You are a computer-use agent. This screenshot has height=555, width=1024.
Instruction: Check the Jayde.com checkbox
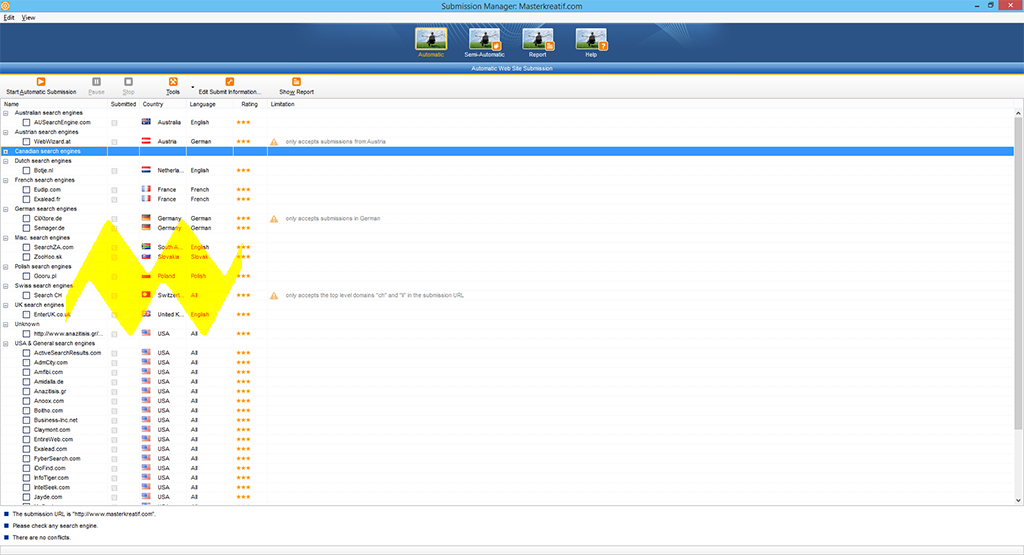coord(26,497)
